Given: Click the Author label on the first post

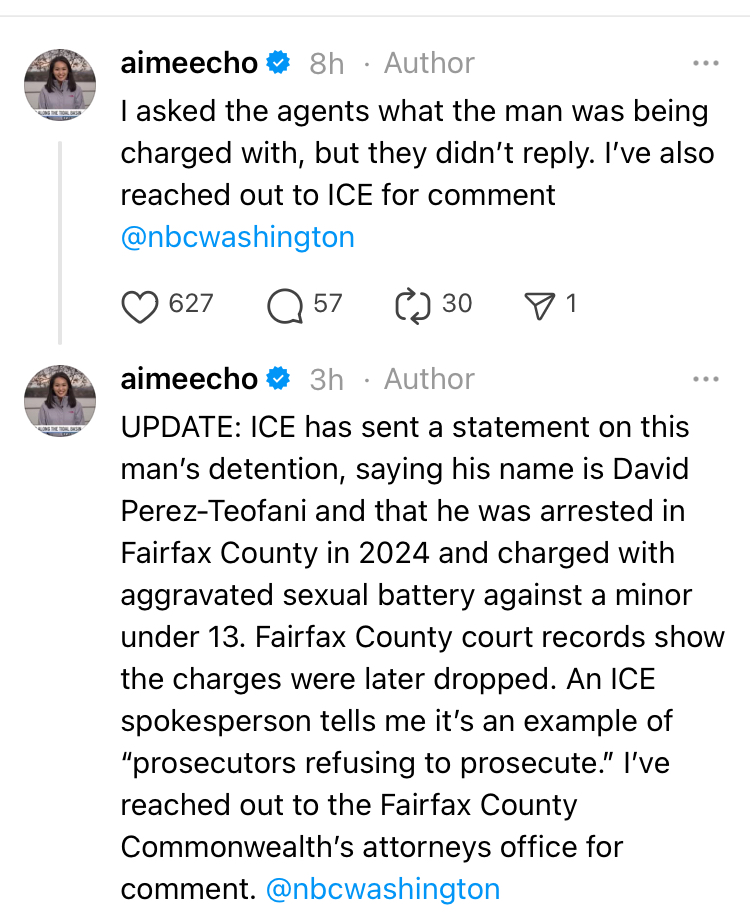Looking at the screenshot, I should (x=429, y=64).
